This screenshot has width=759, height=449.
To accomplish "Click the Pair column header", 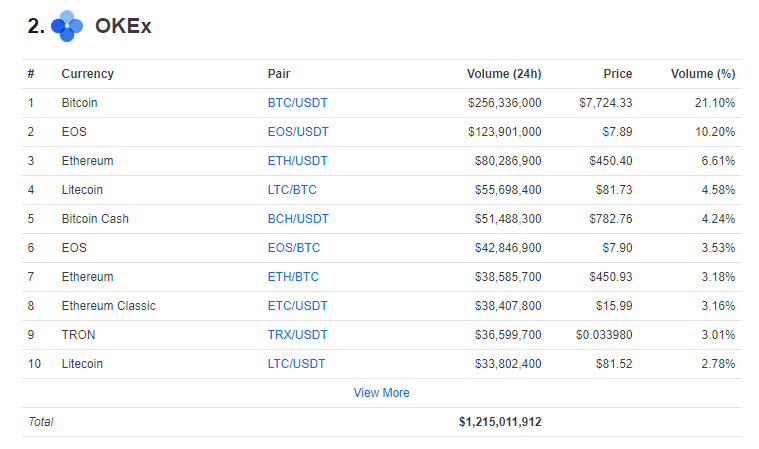I will tap(279, 74).
